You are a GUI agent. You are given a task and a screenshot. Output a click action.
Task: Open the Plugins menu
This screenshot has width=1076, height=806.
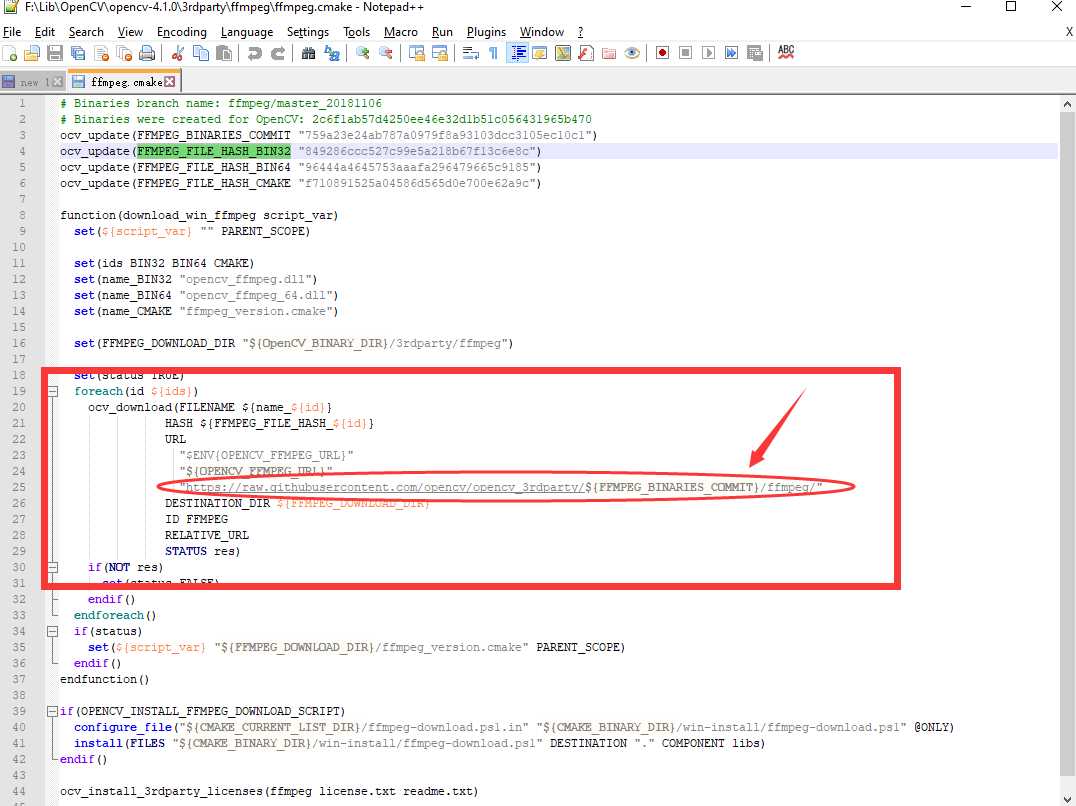coord(486,32)
